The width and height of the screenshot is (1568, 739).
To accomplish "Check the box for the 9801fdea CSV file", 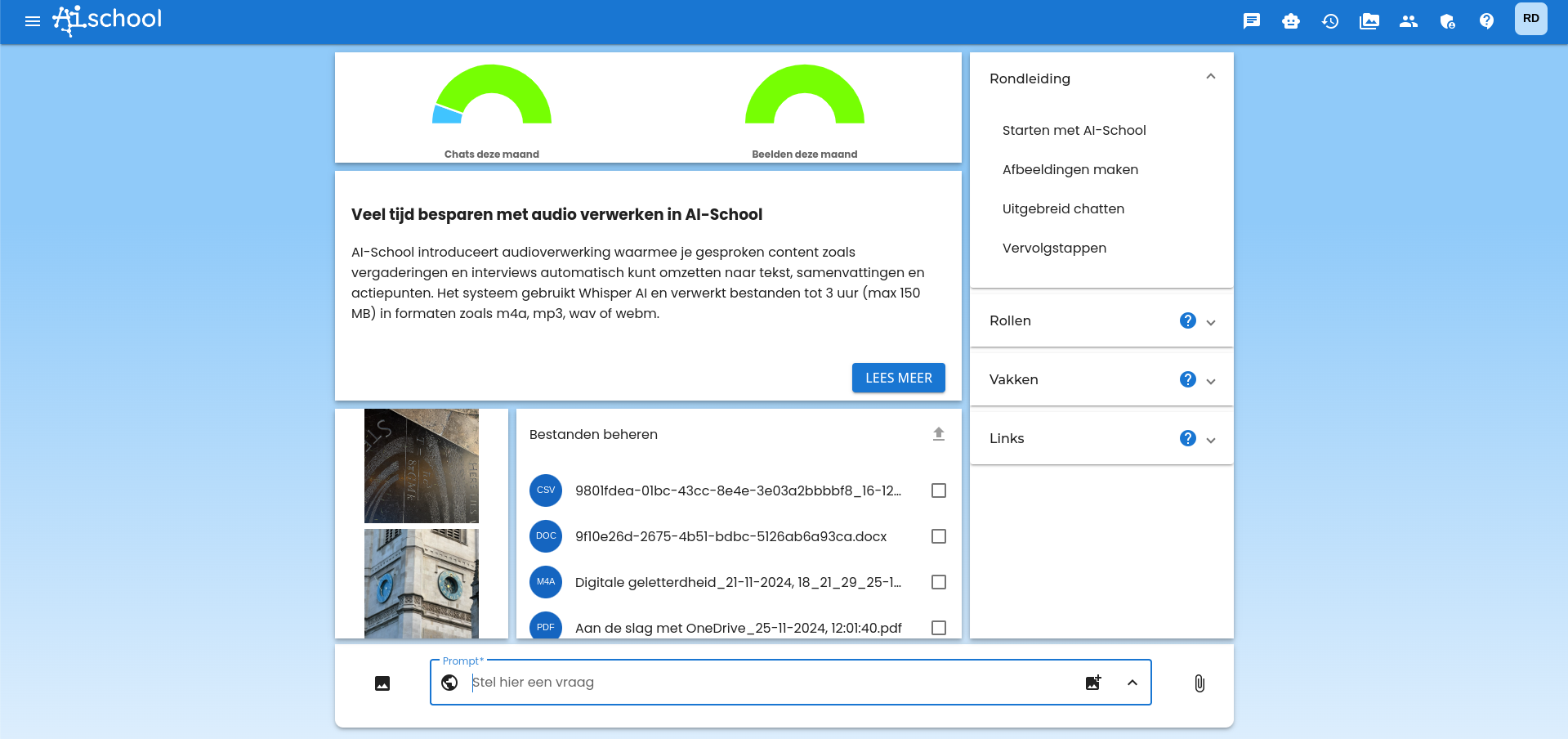I will (x=939, y=490).
